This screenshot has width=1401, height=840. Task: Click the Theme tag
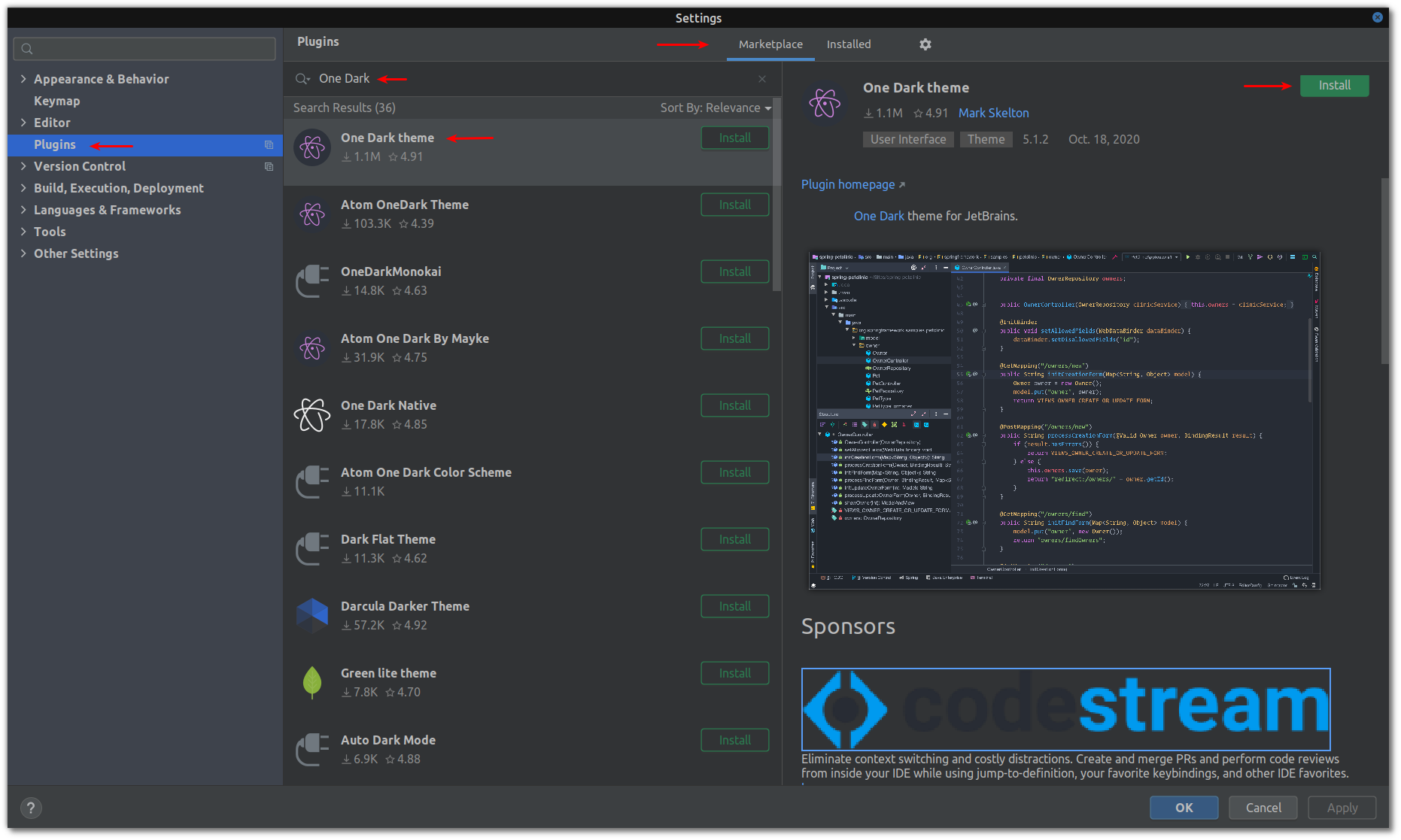point(986,139)
